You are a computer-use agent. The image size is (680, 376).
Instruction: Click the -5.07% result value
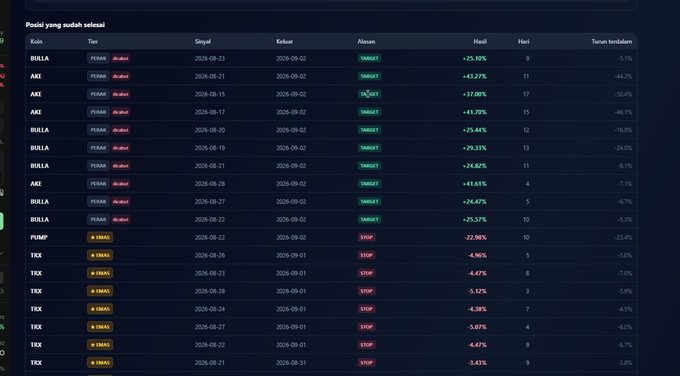click(x=477, y=327)
